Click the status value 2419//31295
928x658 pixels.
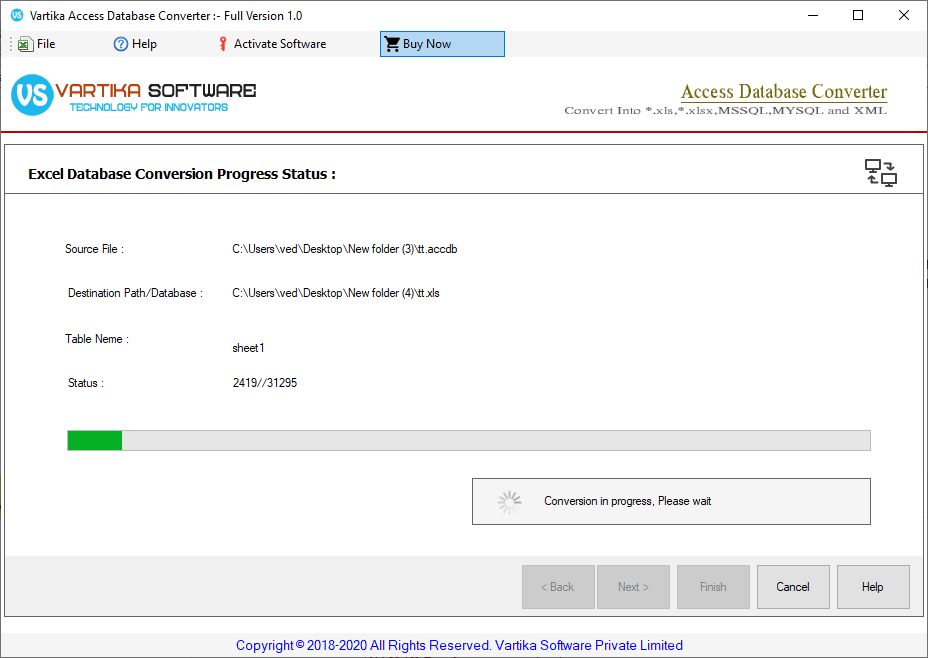coord(265,383)
